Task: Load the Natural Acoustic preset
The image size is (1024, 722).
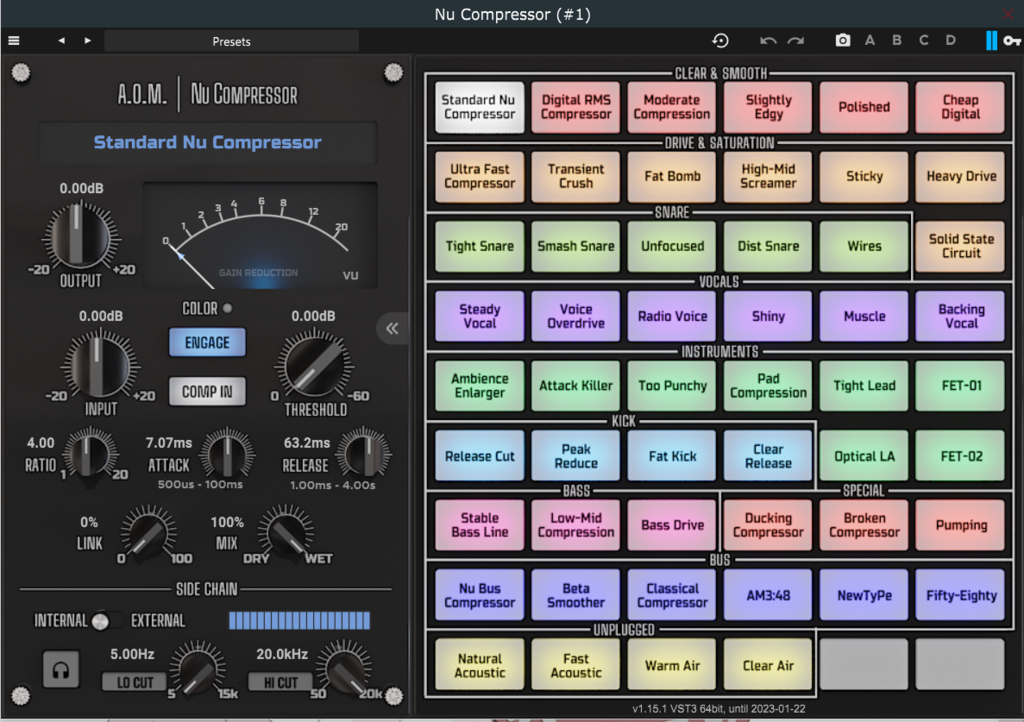Action: [479, 665]
